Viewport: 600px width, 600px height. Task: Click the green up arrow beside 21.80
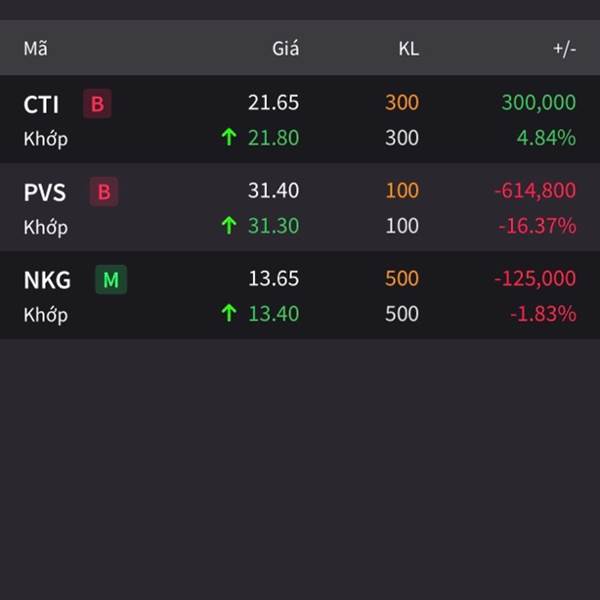pyautogui.click(x=229, y=137)
